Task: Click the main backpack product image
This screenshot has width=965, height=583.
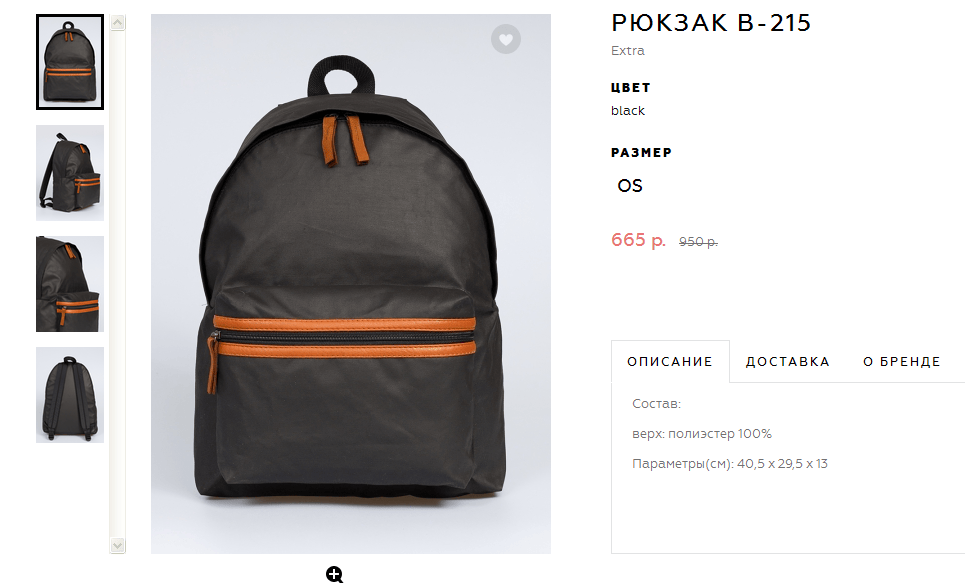Action: click(351, 284)
